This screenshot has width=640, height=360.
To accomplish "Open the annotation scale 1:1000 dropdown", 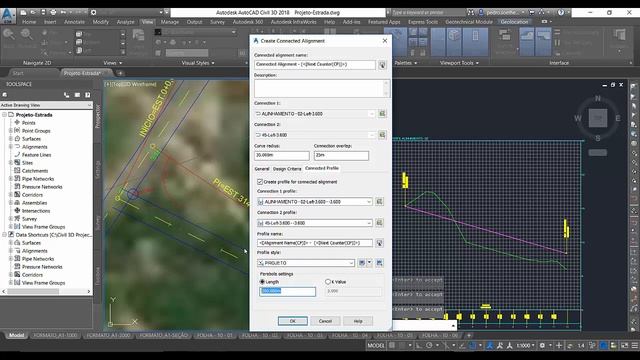I will coord(525,345).
